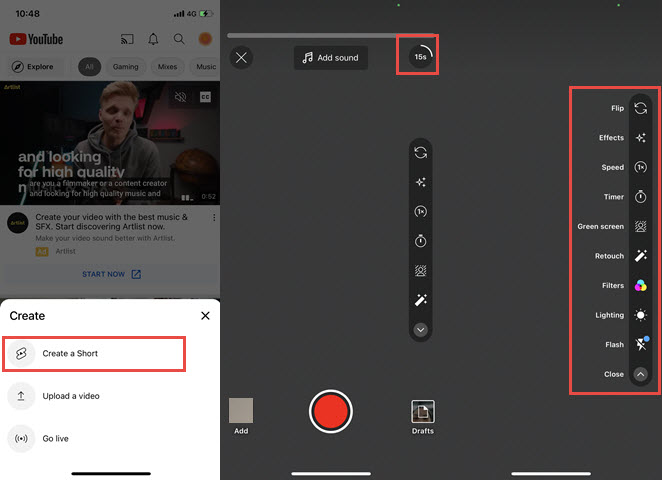Screen dimensions: 662x480
Task: Open the ad title 'Create your video...'
Action: 111,222
